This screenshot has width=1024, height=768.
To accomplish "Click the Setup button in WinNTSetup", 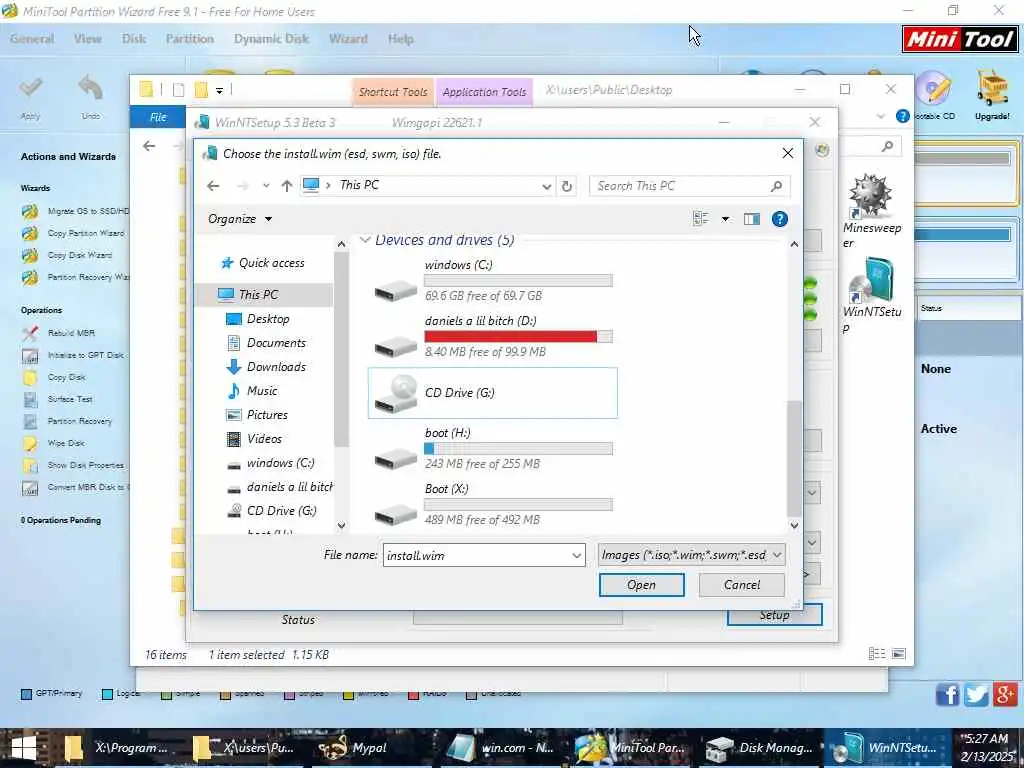I will [x=775, y=615].
